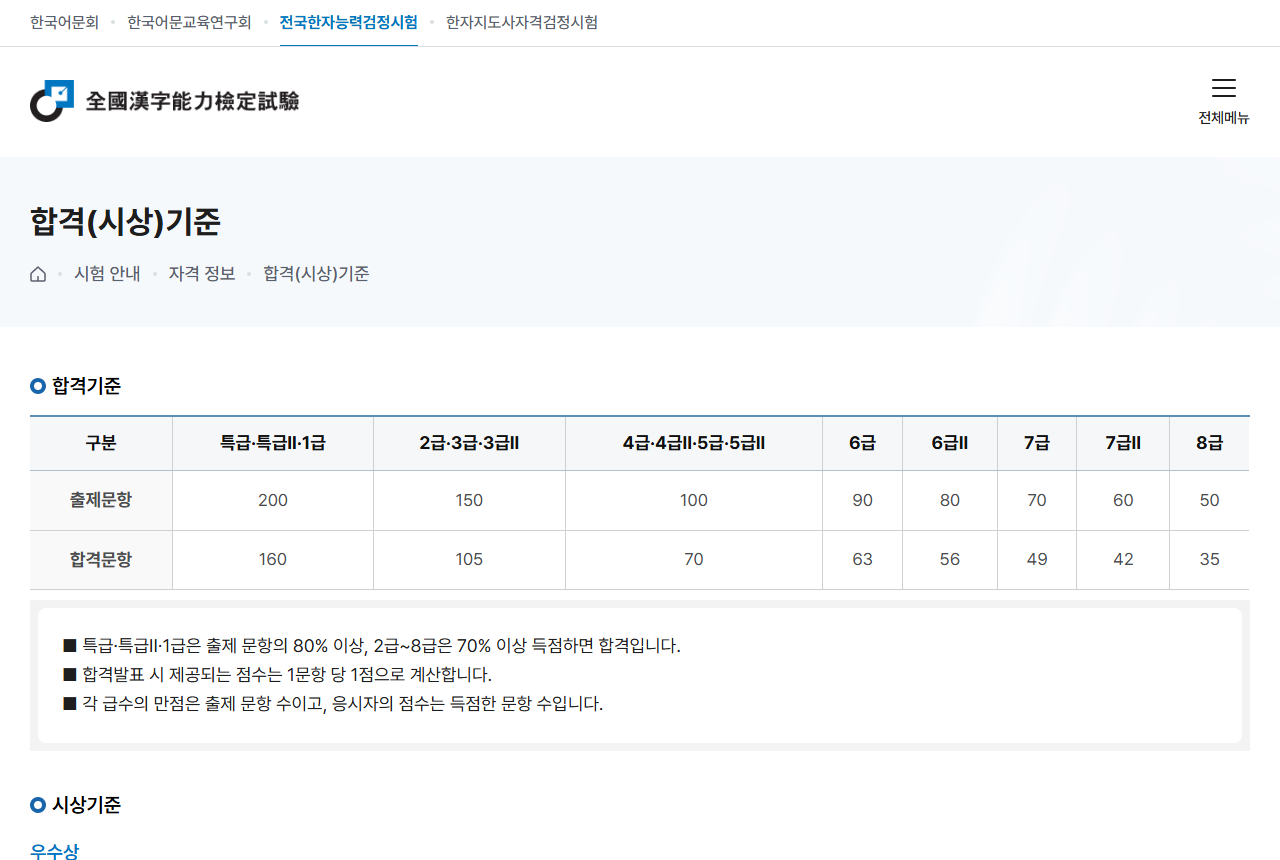Click the 6급II column header
1280x860 pixels.
coord(950,443)
